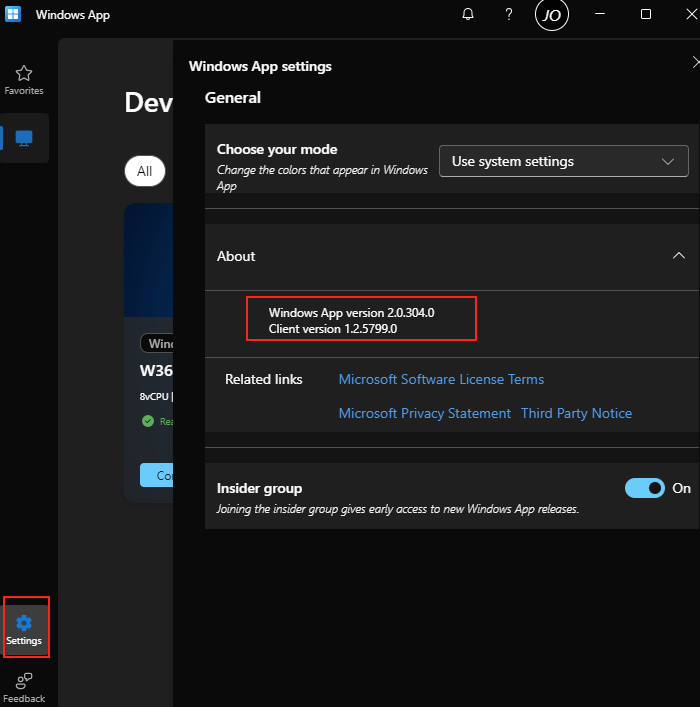700x707 pixels.
Task: Click the Windows App version 2.0.304.0 text
Action: [351, 312]
